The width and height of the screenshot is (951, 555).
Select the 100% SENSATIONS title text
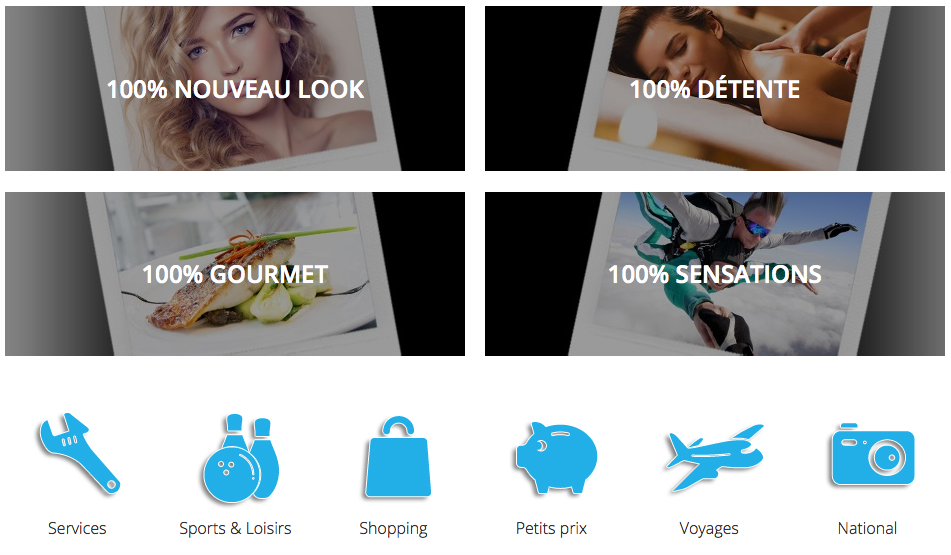click(714, 274)
